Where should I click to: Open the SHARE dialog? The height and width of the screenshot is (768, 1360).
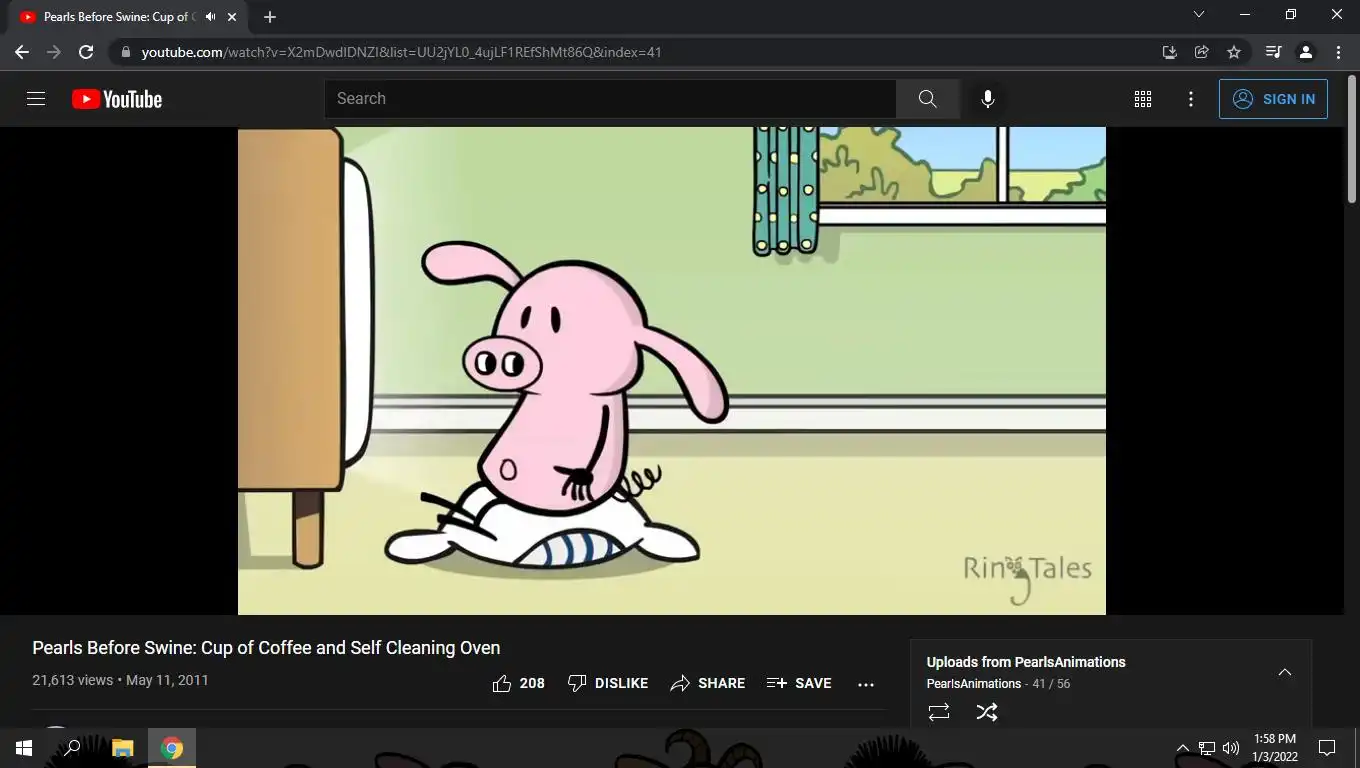(708, 683)
